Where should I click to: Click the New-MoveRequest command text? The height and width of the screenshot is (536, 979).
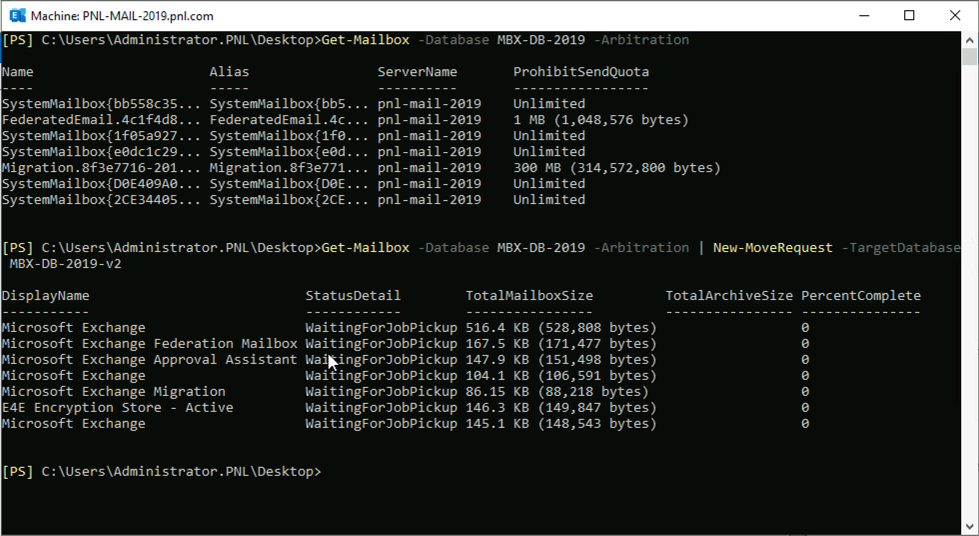pyautogui.click(x=772, y=248)
